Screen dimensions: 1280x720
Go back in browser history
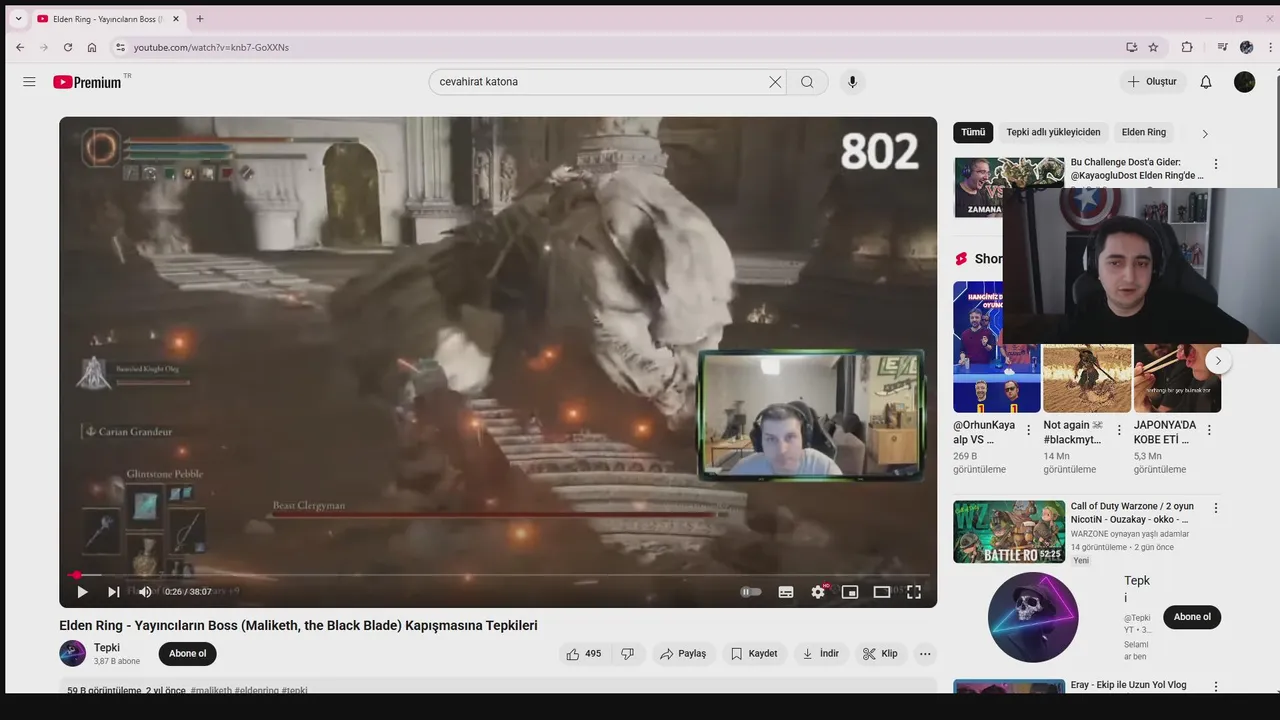point(20,47)
